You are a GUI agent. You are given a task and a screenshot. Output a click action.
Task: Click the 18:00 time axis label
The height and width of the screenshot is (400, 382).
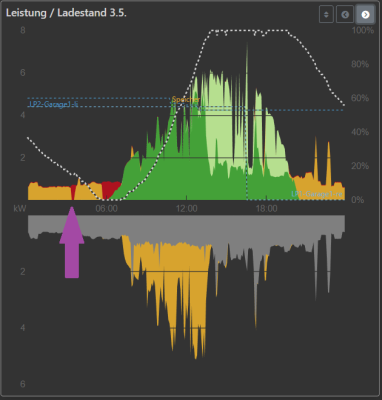click(267, 209)
